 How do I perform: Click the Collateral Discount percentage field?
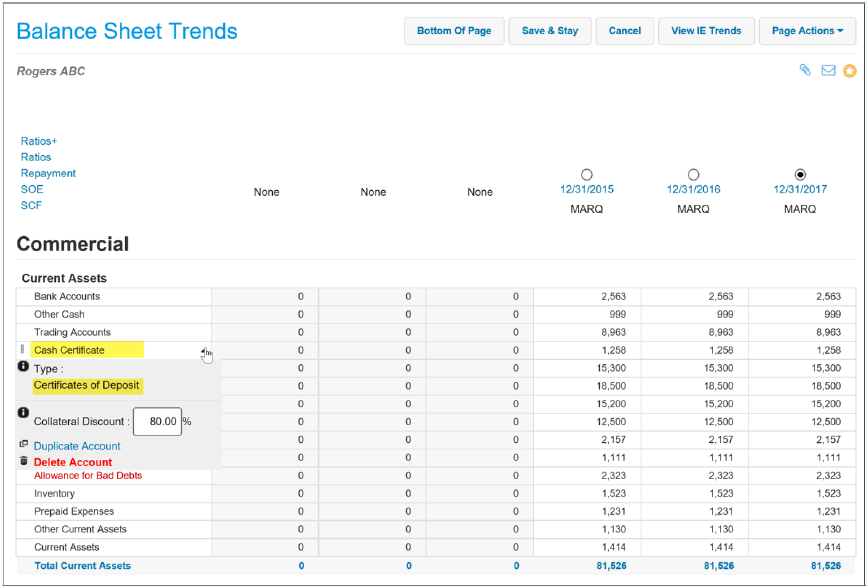tap(158, 421)
